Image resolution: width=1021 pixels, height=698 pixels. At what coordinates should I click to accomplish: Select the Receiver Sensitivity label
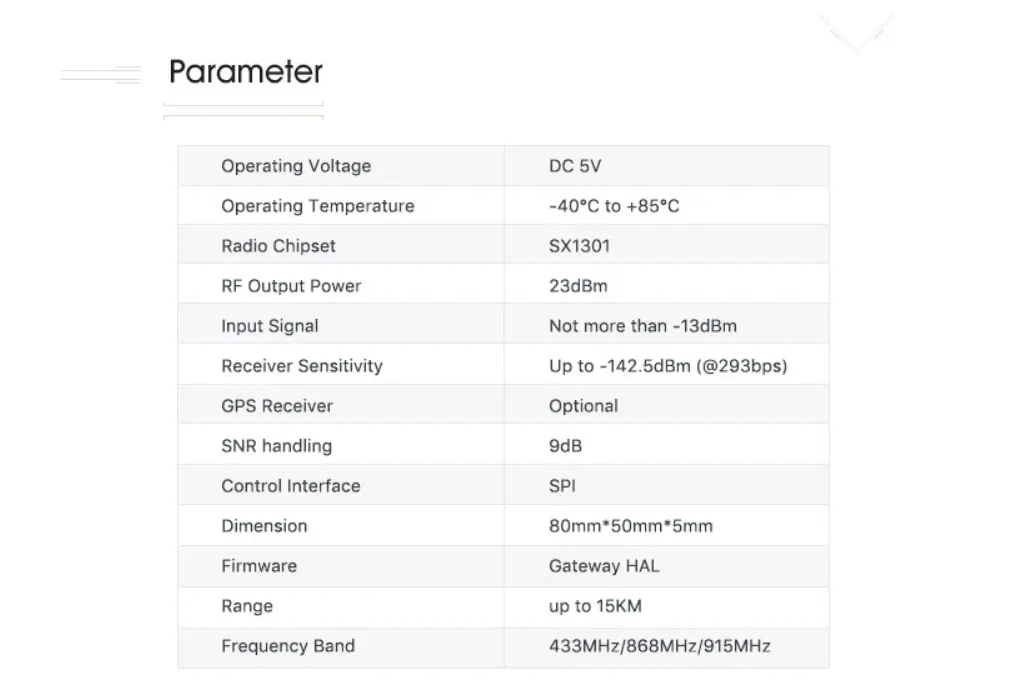click(x=301, y=366)
